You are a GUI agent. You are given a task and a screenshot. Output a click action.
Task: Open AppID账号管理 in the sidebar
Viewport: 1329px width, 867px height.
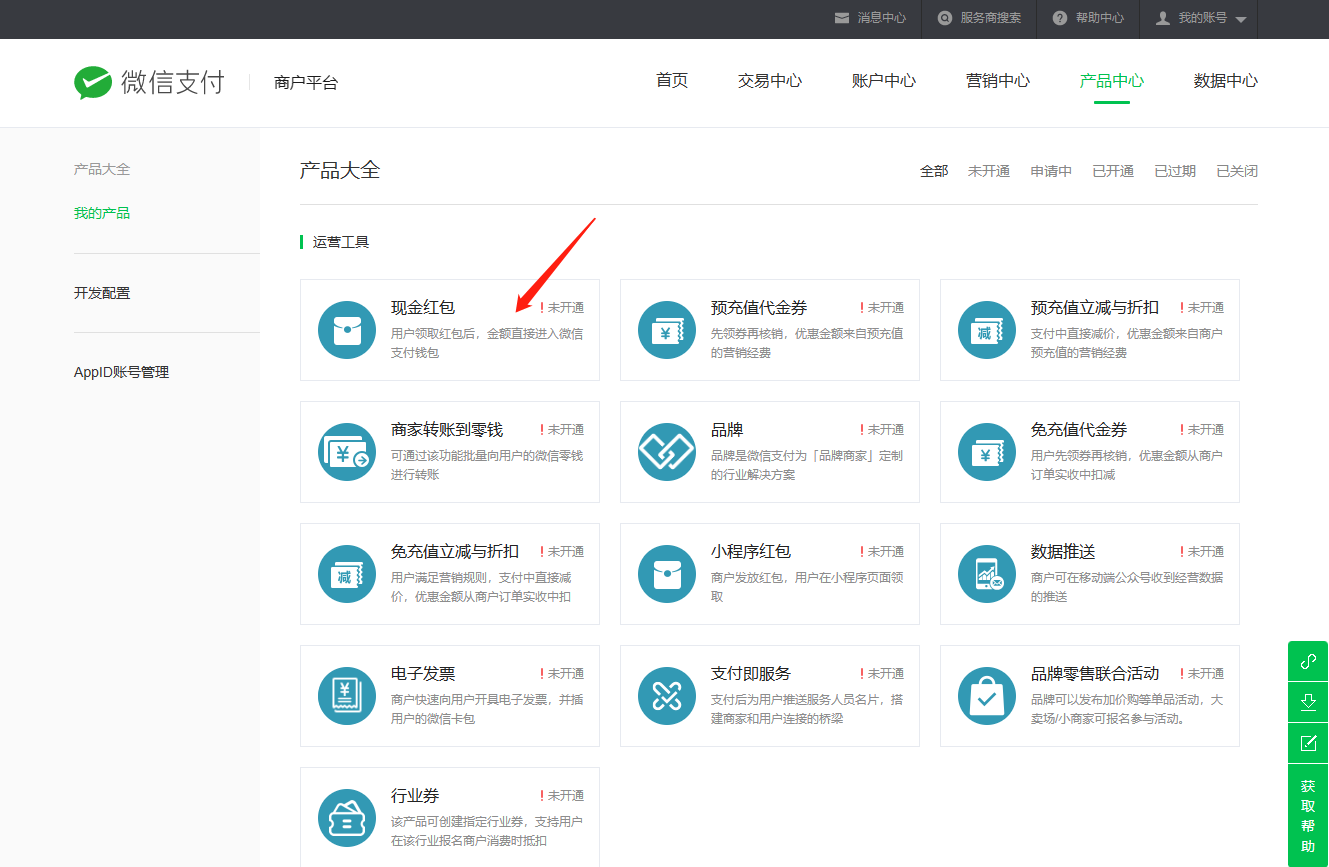[x=121, y=372]
